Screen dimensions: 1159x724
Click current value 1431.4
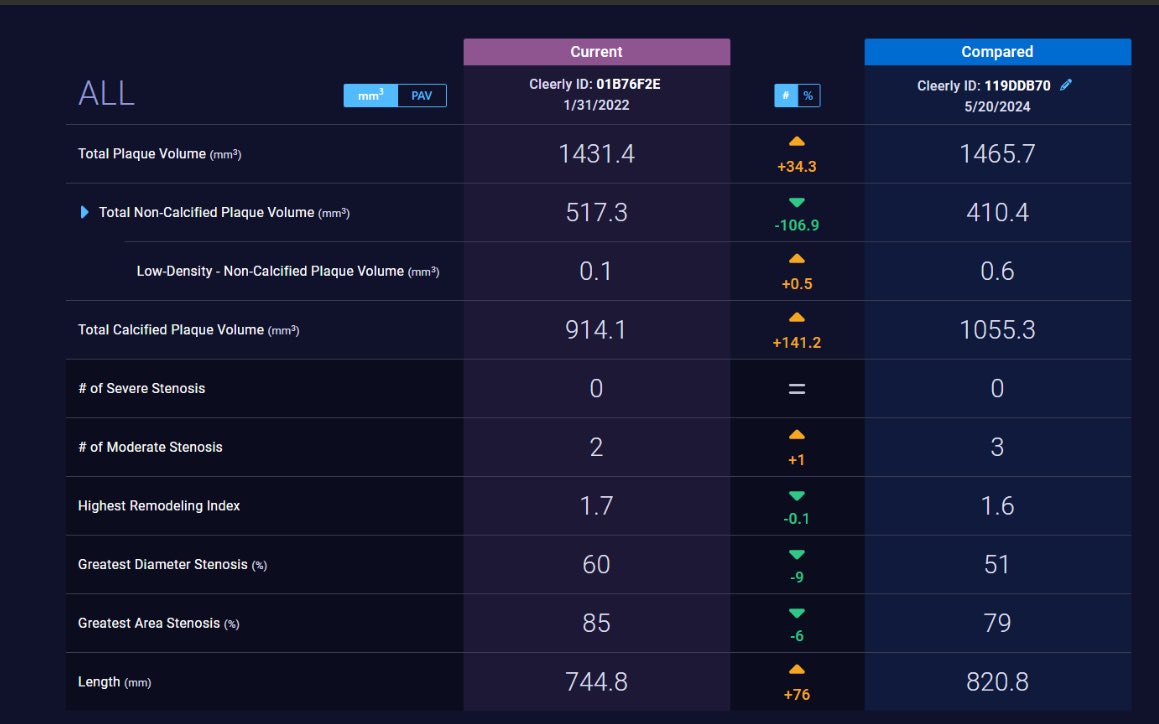tap(597, 154)
